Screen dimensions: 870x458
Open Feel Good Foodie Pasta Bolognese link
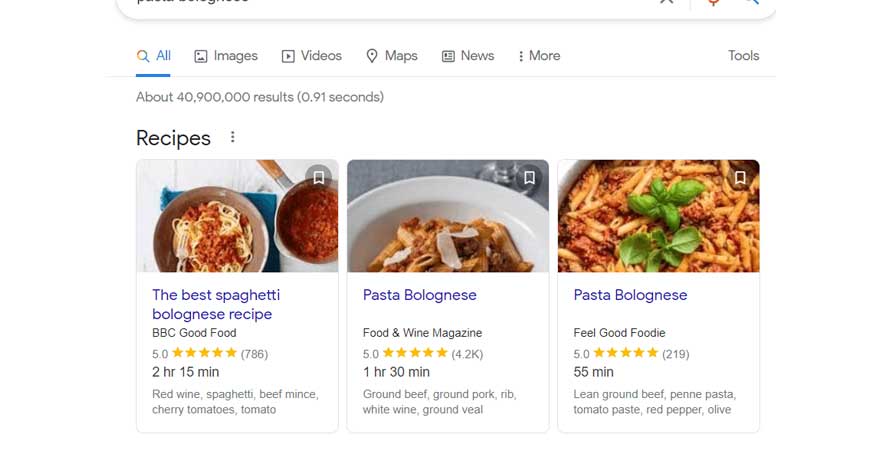tap(630, 295)
